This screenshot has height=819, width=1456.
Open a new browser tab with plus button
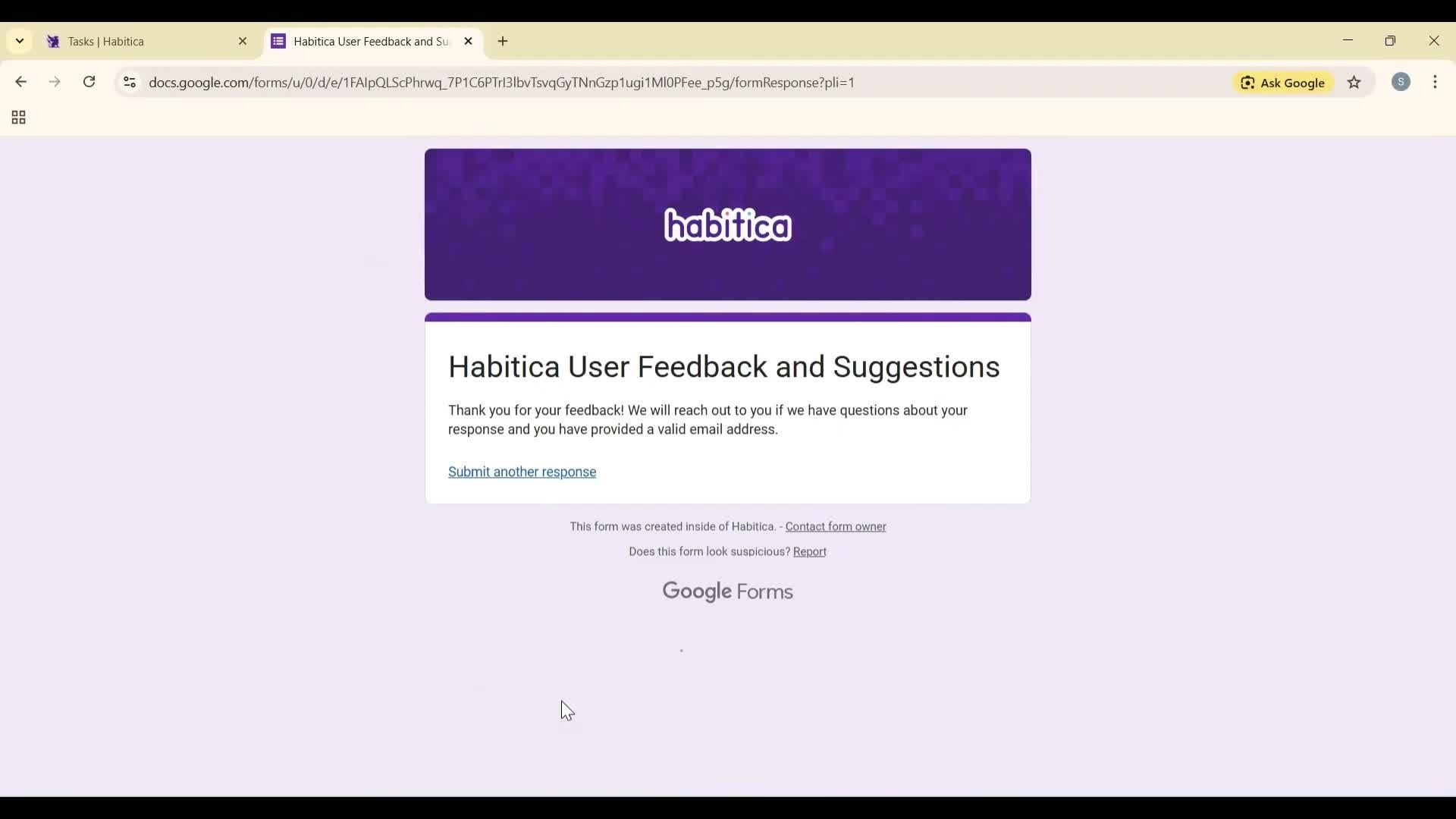(x=503, y=41)
